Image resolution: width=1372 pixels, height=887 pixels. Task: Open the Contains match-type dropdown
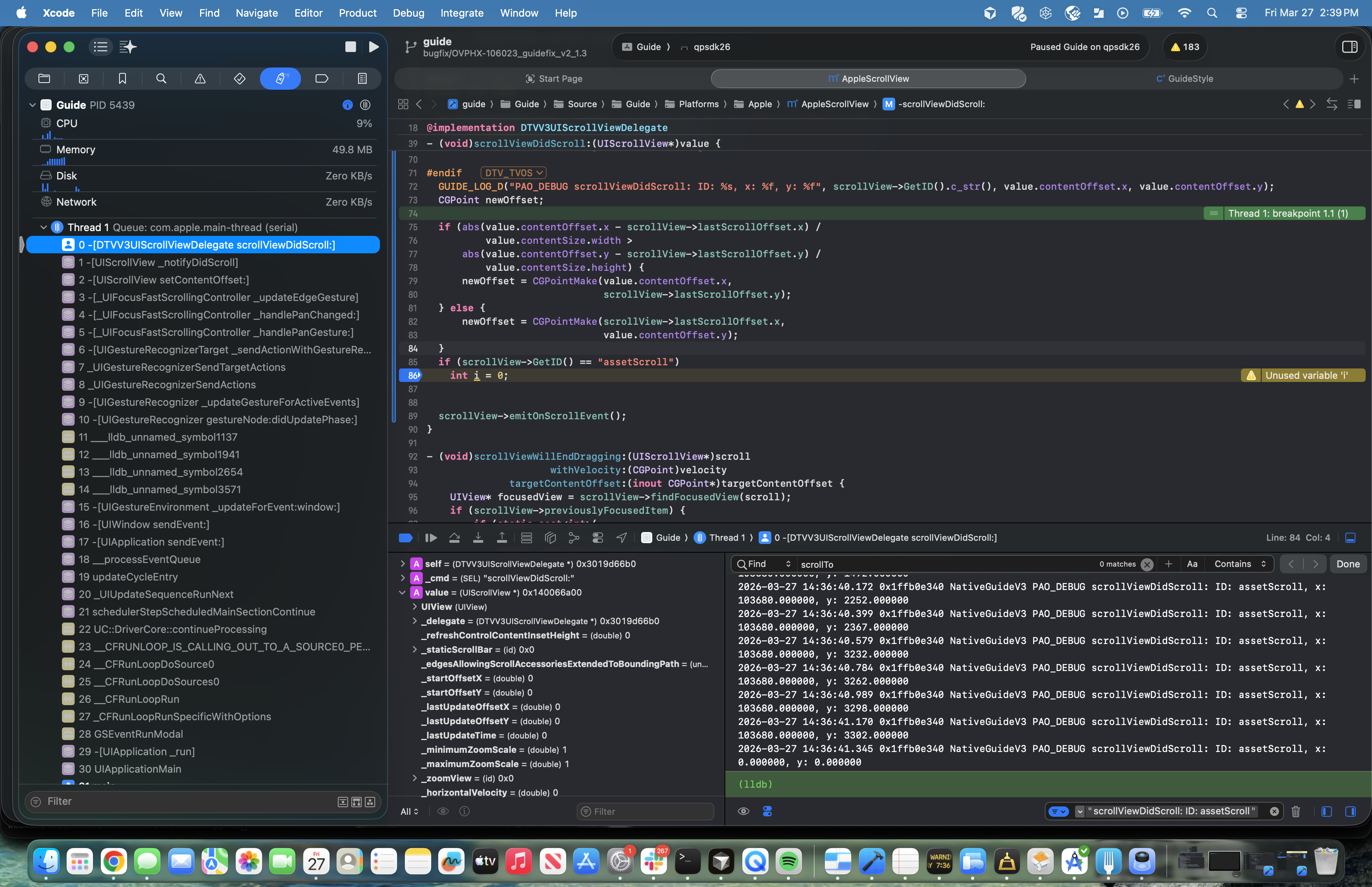[x=1239, y=564]
